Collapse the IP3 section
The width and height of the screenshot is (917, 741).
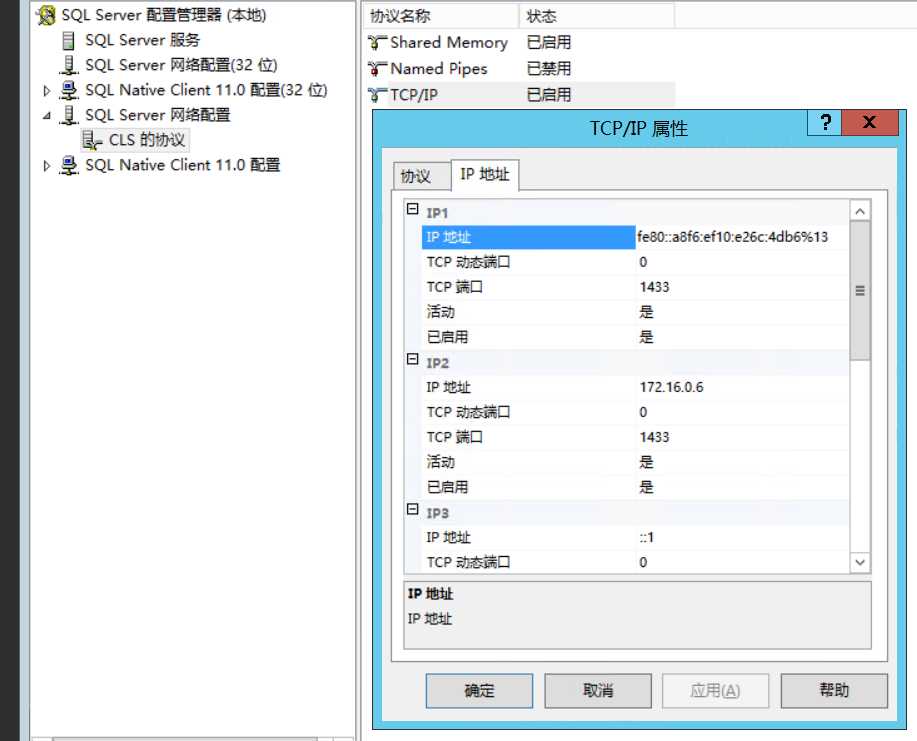(x=412, y=509)
